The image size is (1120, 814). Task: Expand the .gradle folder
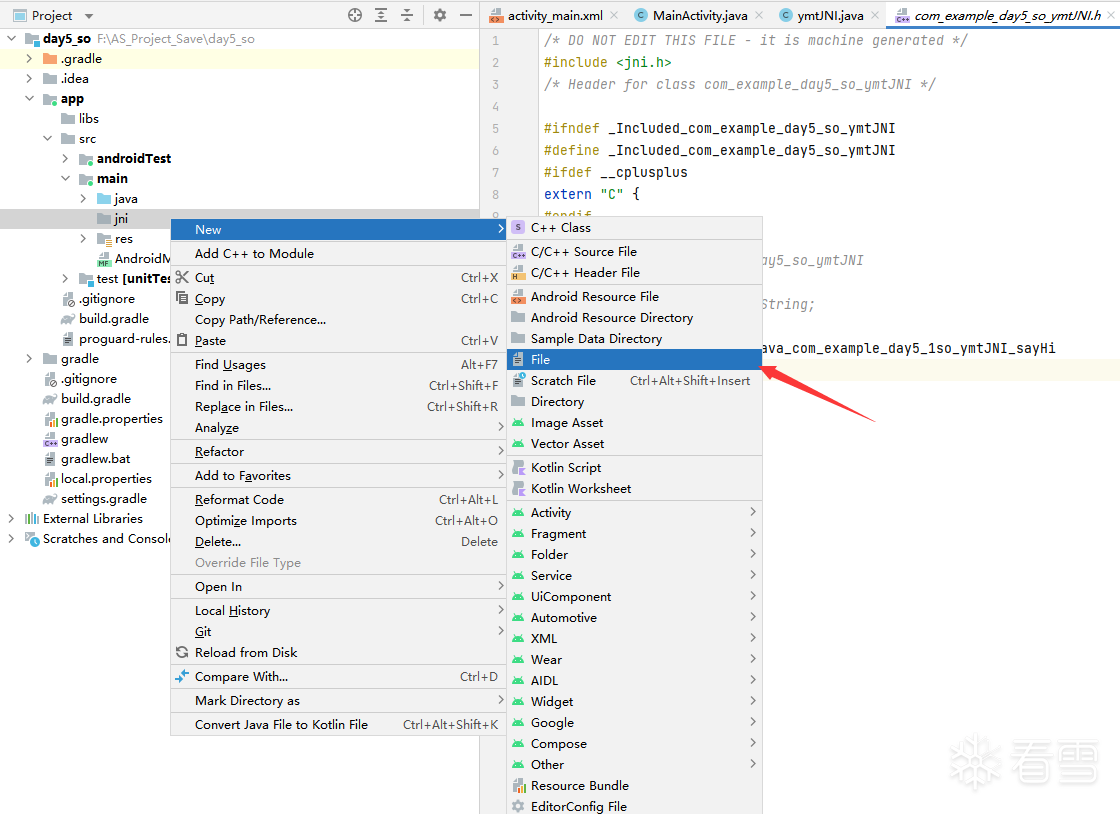click(x=29, y=59)
